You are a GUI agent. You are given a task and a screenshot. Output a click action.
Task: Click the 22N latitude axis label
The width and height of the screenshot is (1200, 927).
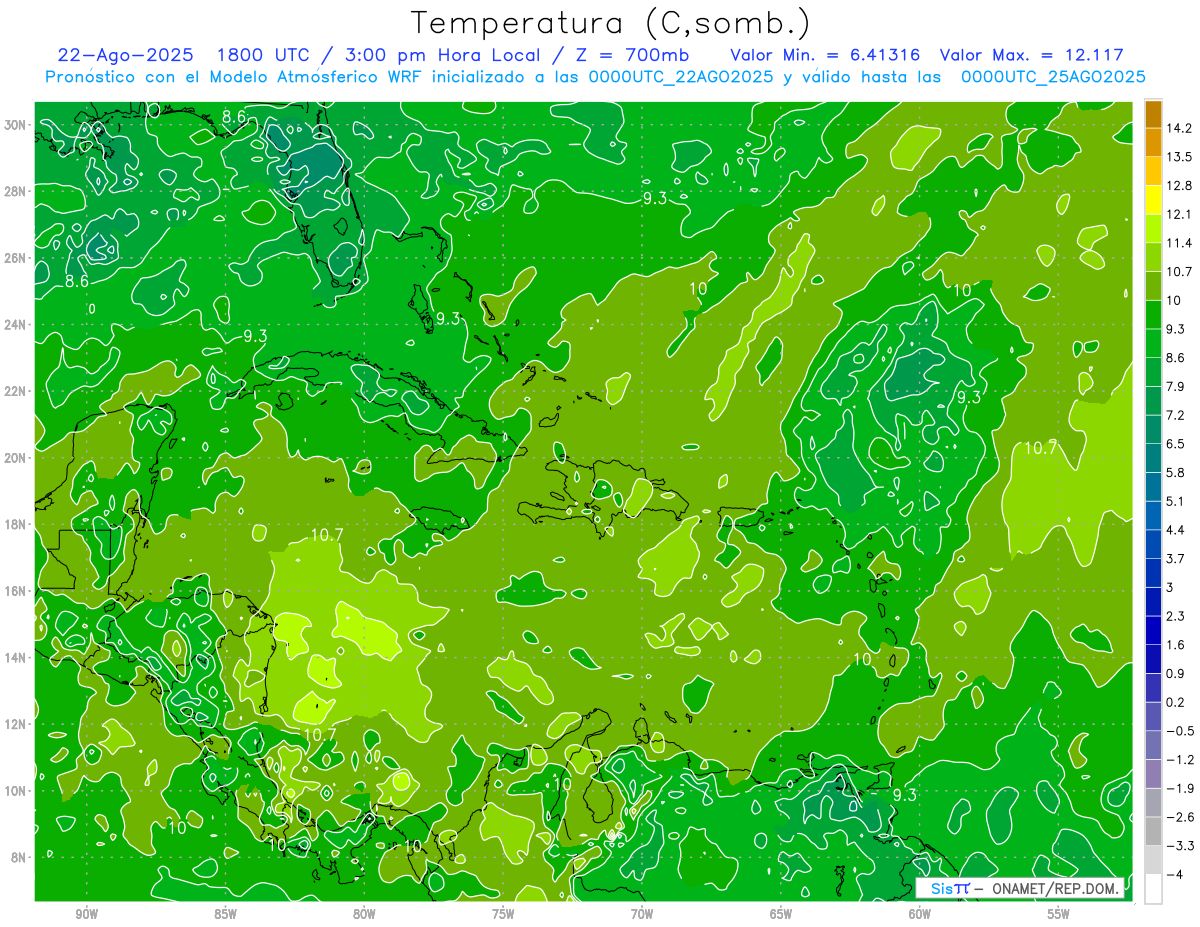pyautogui.click(x=17, y=391)
